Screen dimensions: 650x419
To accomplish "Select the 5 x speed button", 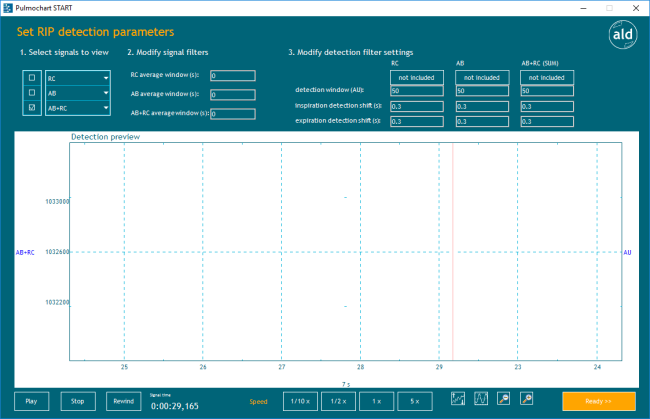I will point(415,401).
